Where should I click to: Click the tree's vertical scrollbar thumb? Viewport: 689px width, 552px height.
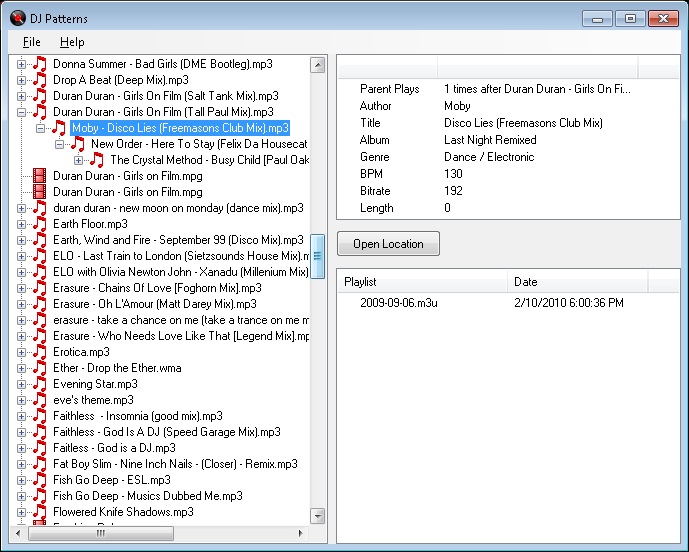(317, 256)
